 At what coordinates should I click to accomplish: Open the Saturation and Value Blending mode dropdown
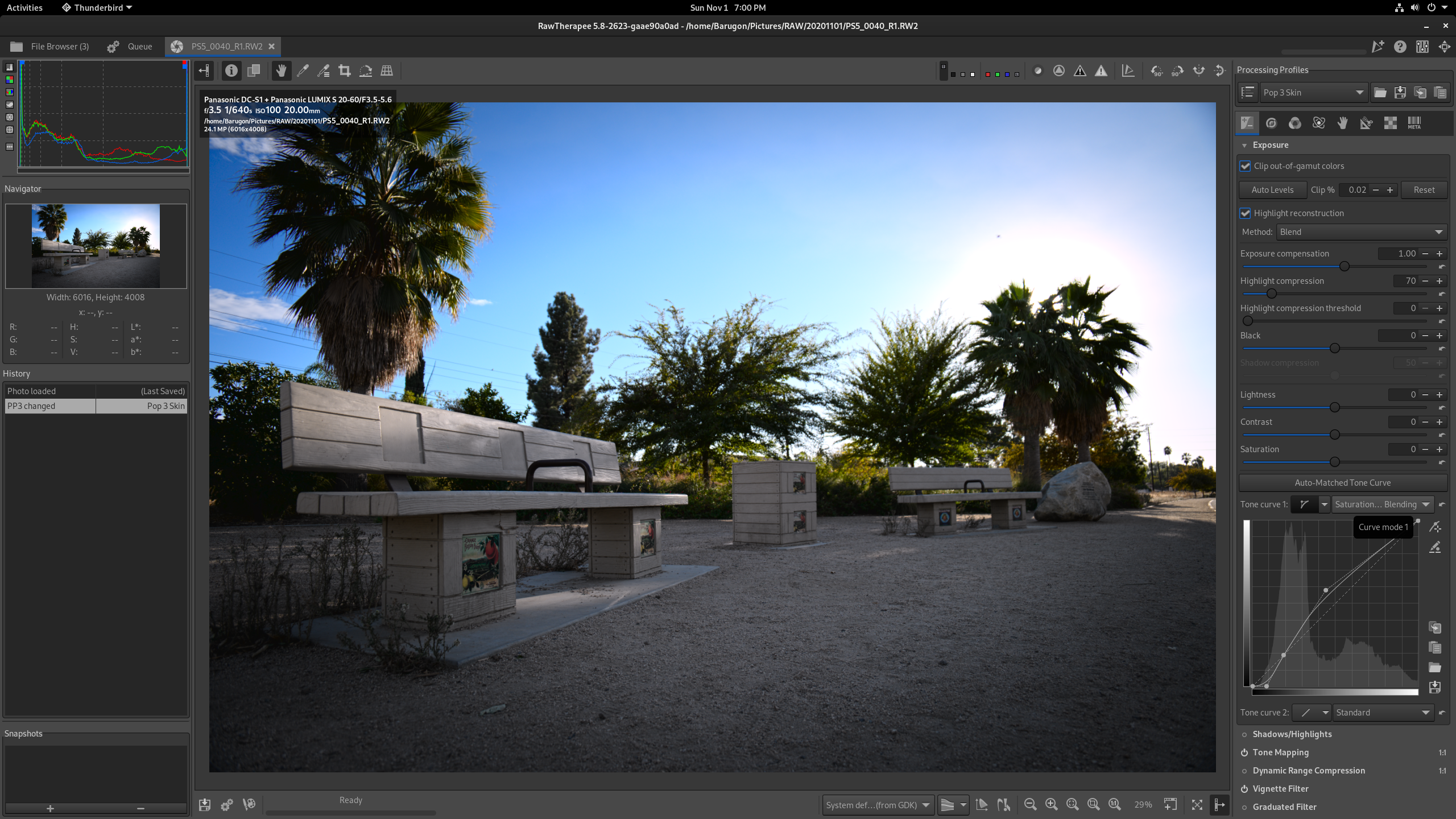[x=1382, y=504]
